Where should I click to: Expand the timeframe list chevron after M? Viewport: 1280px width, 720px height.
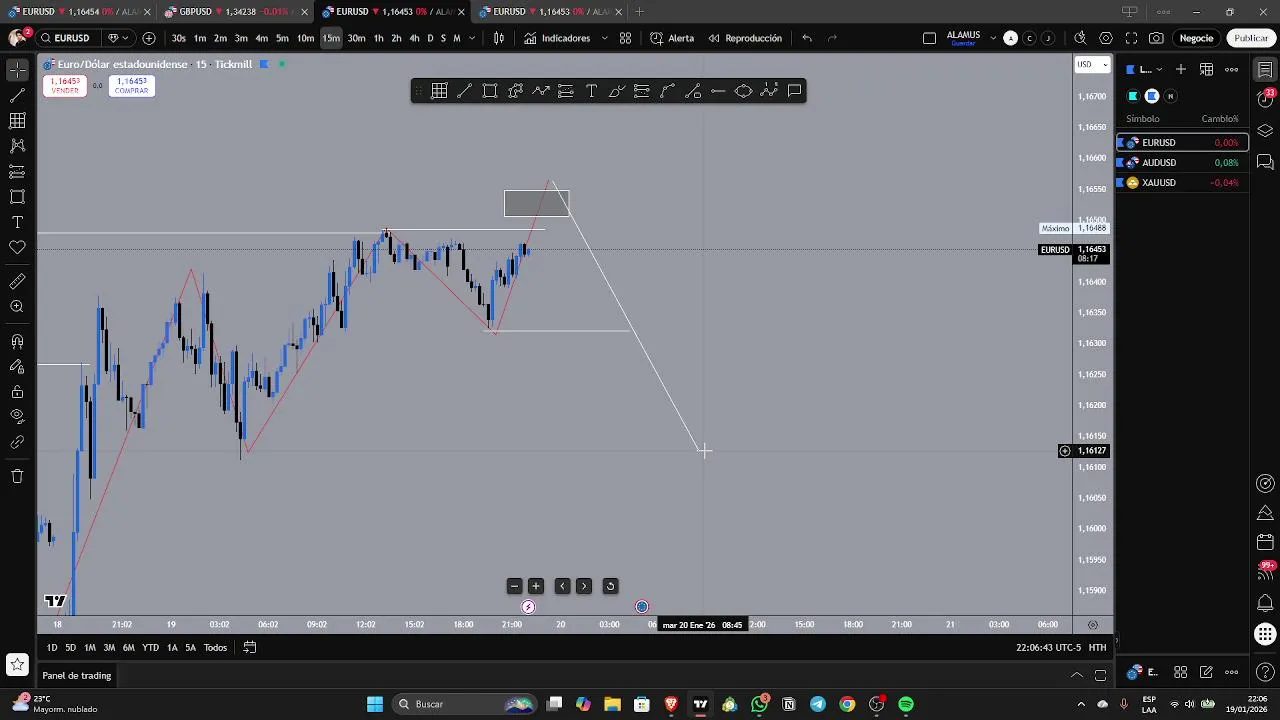point(471,38)
